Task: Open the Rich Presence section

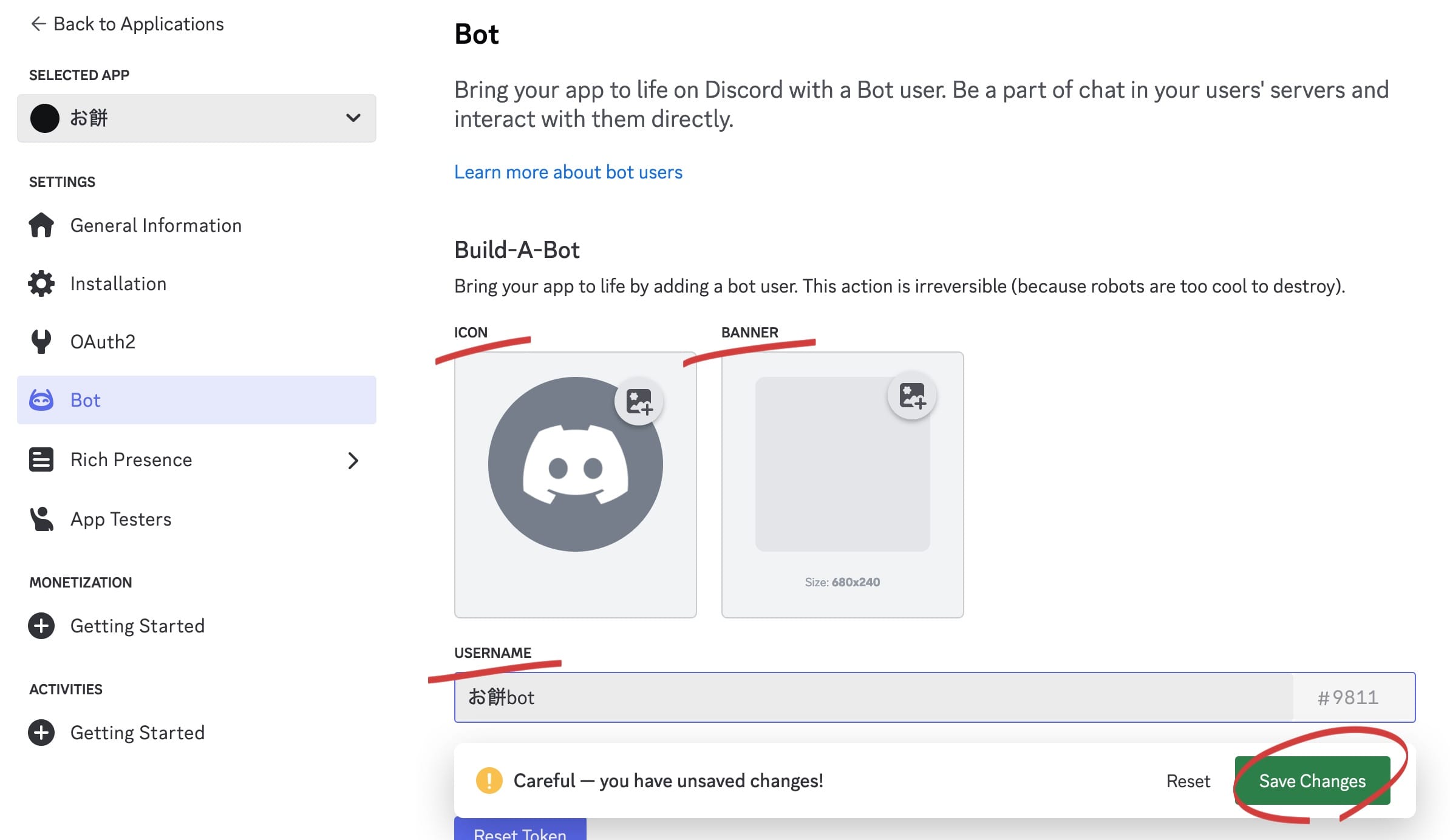Action: (197, 459)
